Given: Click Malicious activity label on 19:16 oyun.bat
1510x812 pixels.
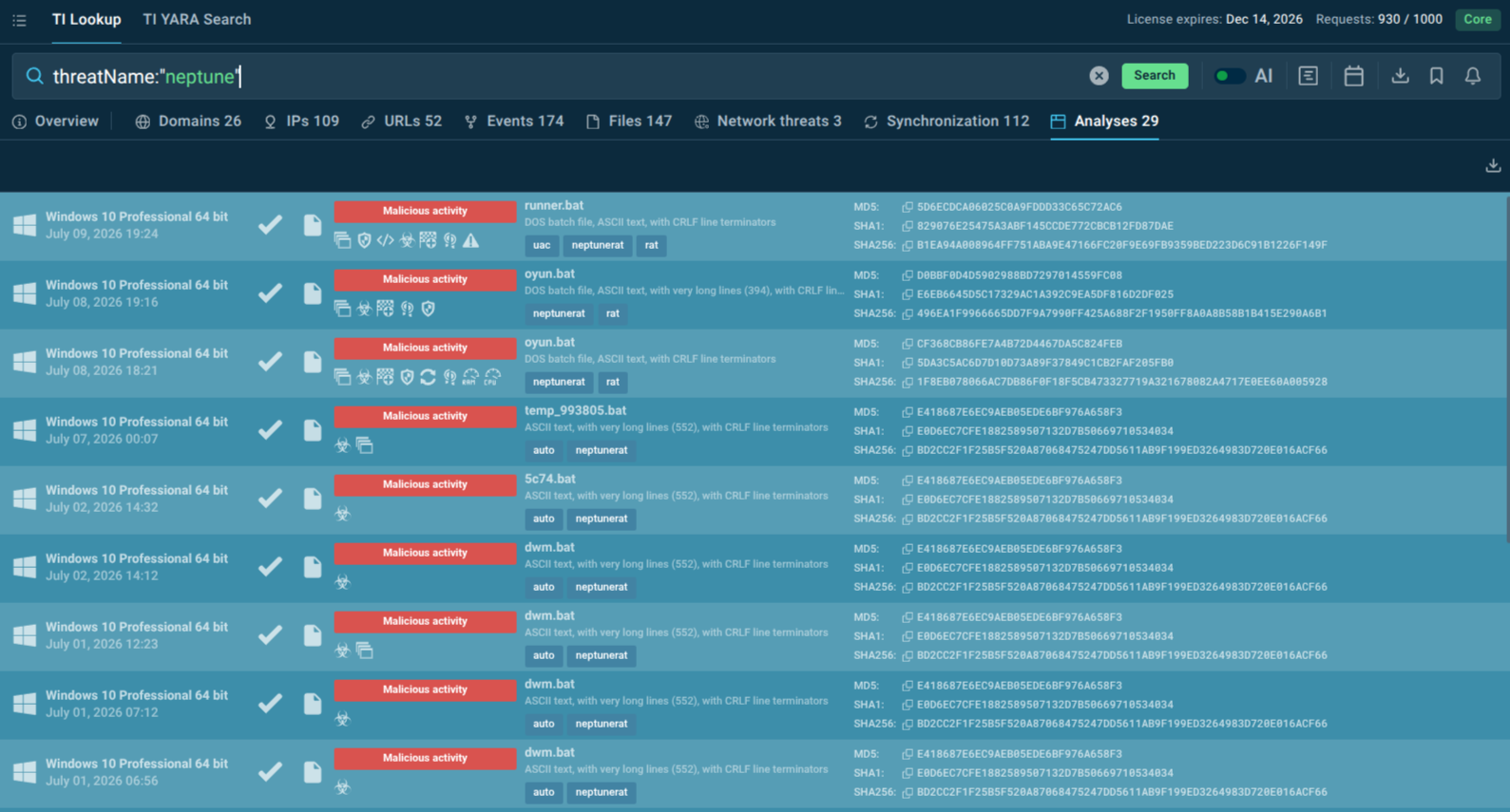Looking at the screenshot, I should 425,279.
